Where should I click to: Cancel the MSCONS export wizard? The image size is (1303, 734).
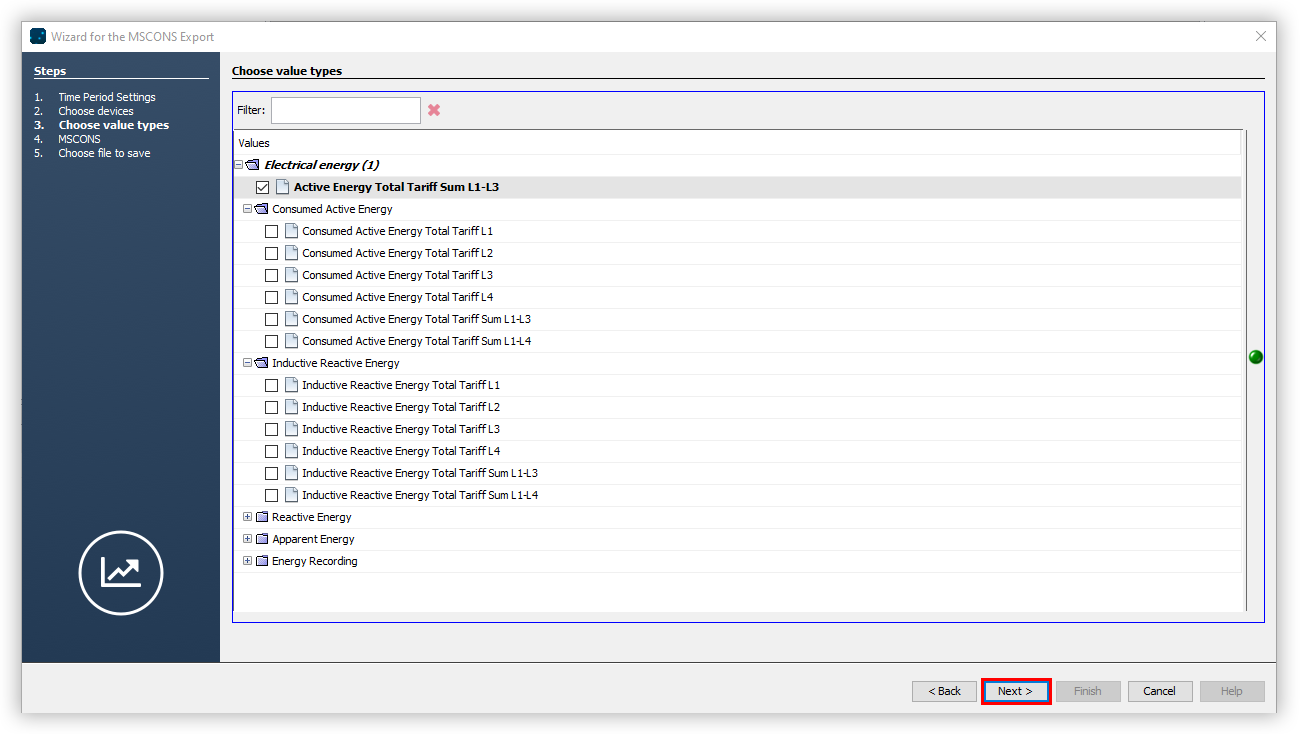(1159, 690)
